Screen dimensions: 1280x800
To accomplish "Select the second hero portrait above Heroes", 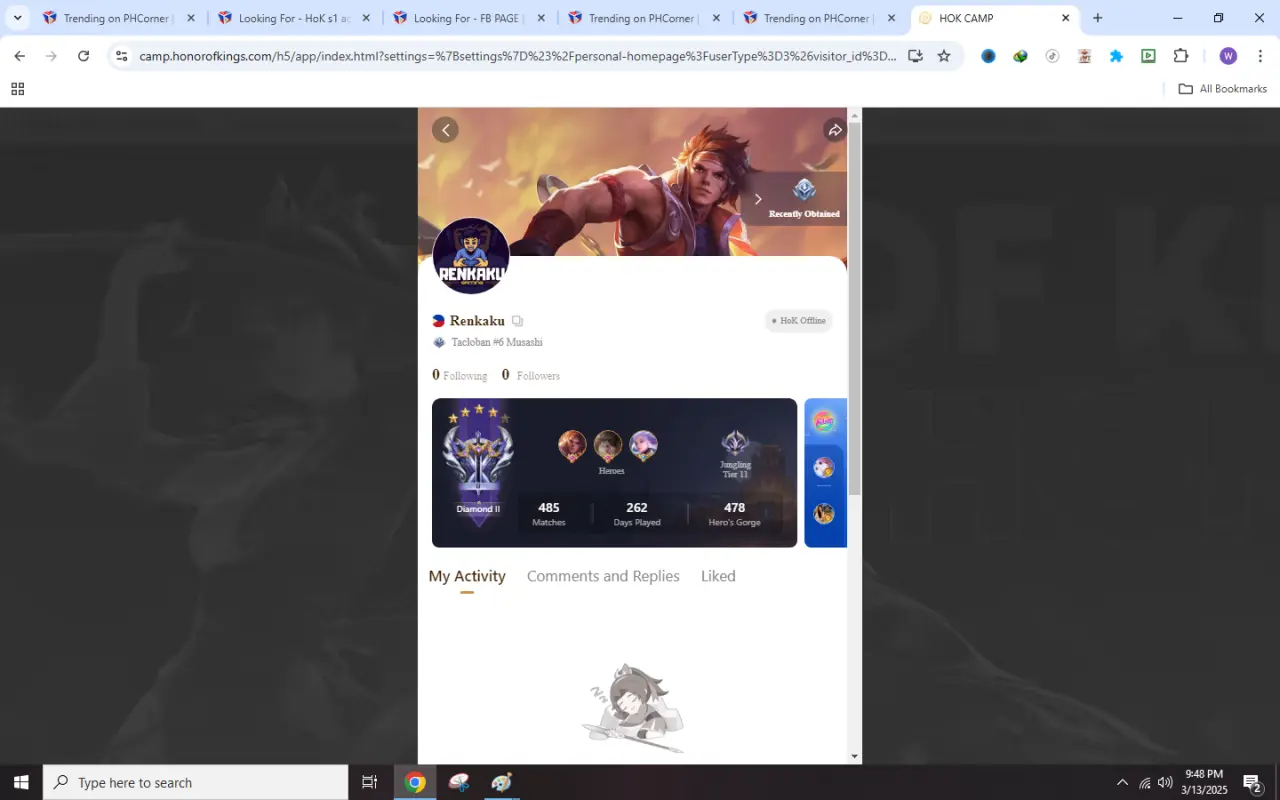I will [x=608, y=445].
